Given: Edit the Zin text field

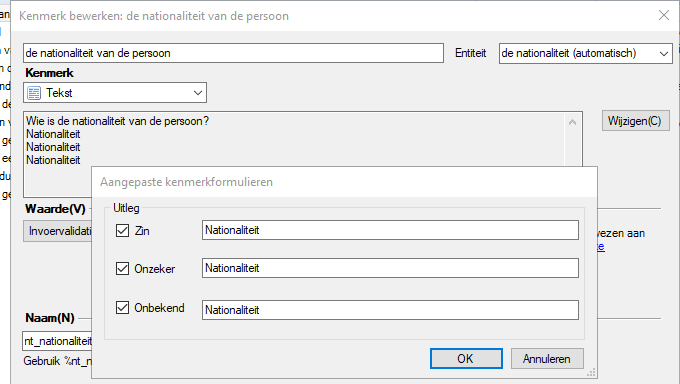Looking at the screenshot, I should (x=390, y=230).
